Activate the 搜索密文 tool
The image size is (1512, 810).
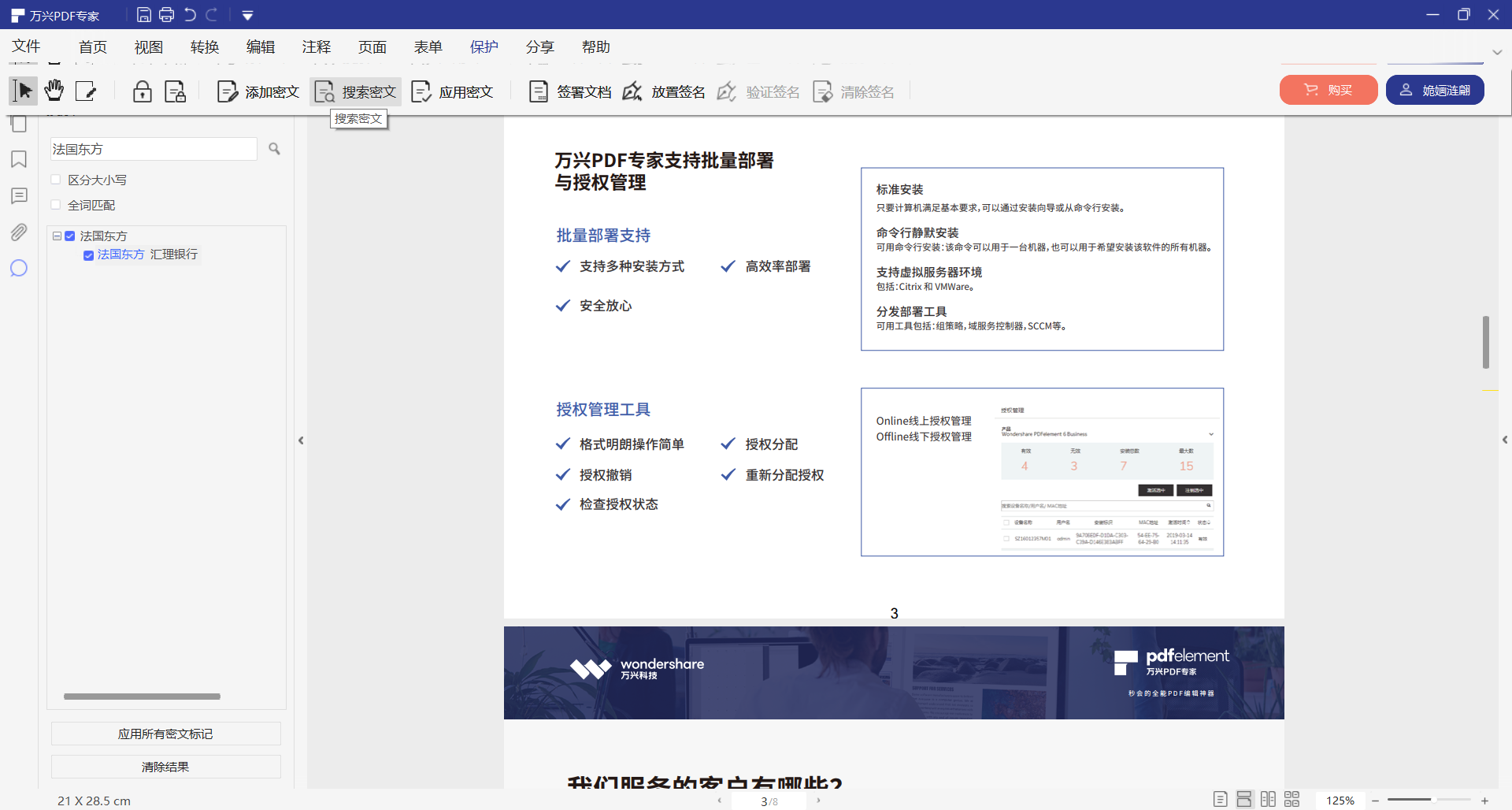click(356, 91)
